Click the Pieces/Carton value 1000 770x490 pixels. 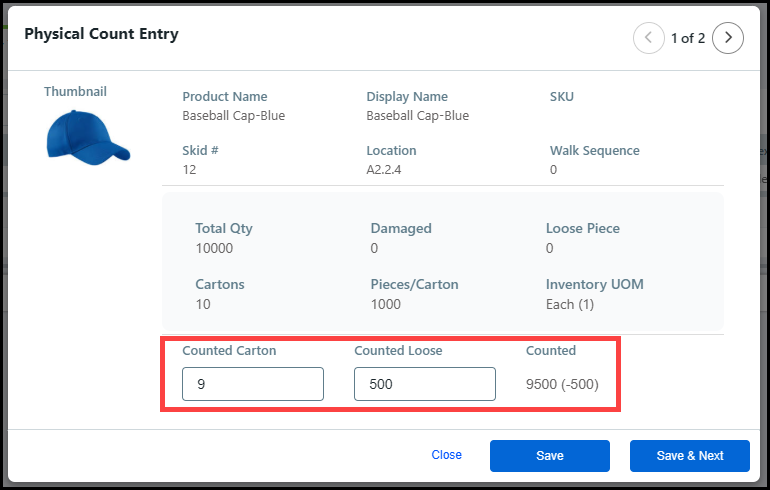click(x=386, y=304)
